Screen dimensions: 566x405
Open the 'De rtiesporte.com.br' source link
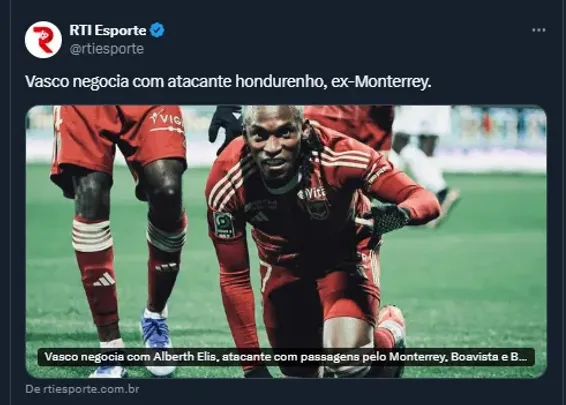82,389
